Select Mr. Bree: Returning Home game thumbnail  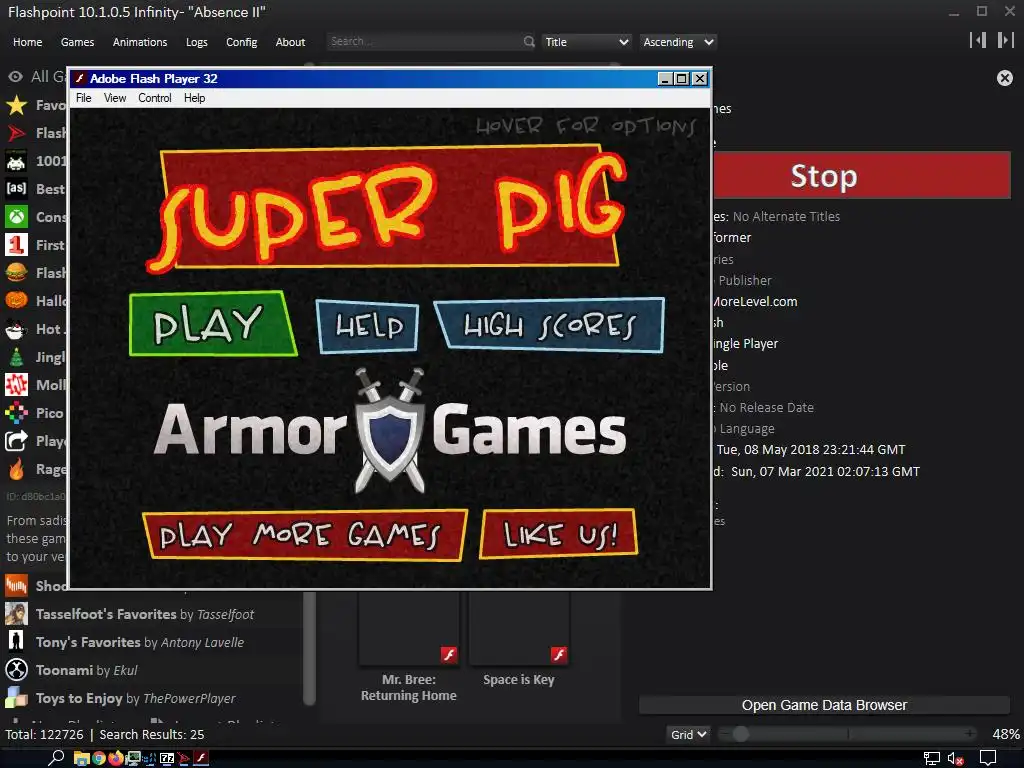pyautogui.click(x=409, y=630)
